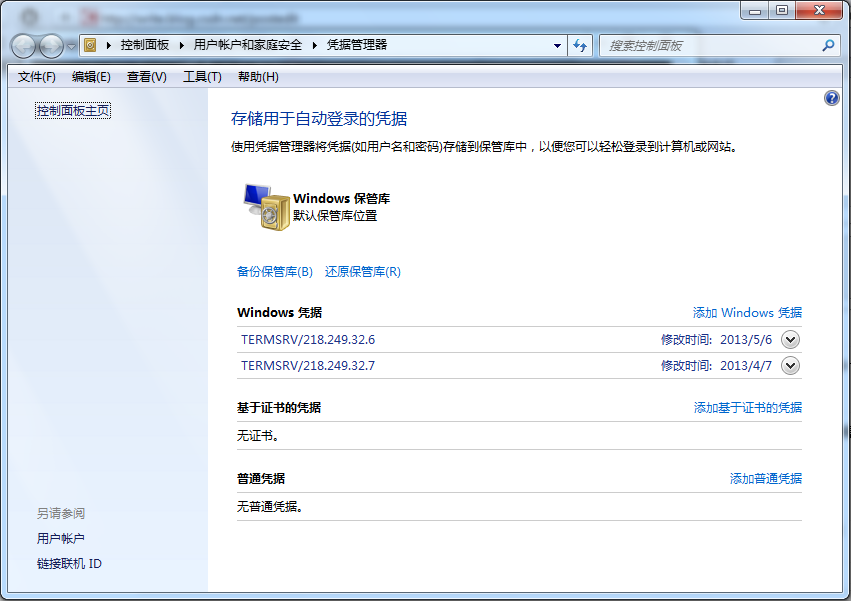The width and height of the screenshot is (851, 601).
Task: Open the 帮助(H) menu
Action: coord(258,77)
